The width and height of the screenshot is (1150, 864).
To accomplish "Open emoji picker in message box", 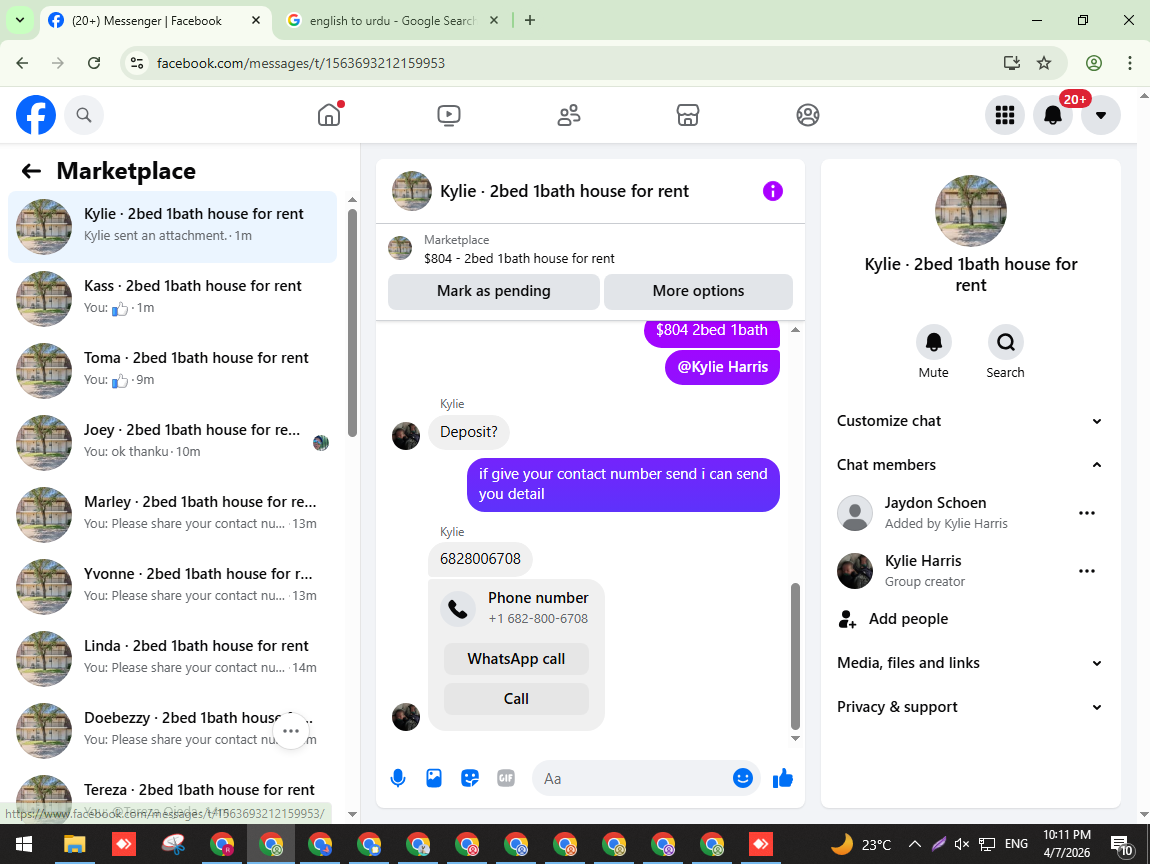I will coord(743,778).
